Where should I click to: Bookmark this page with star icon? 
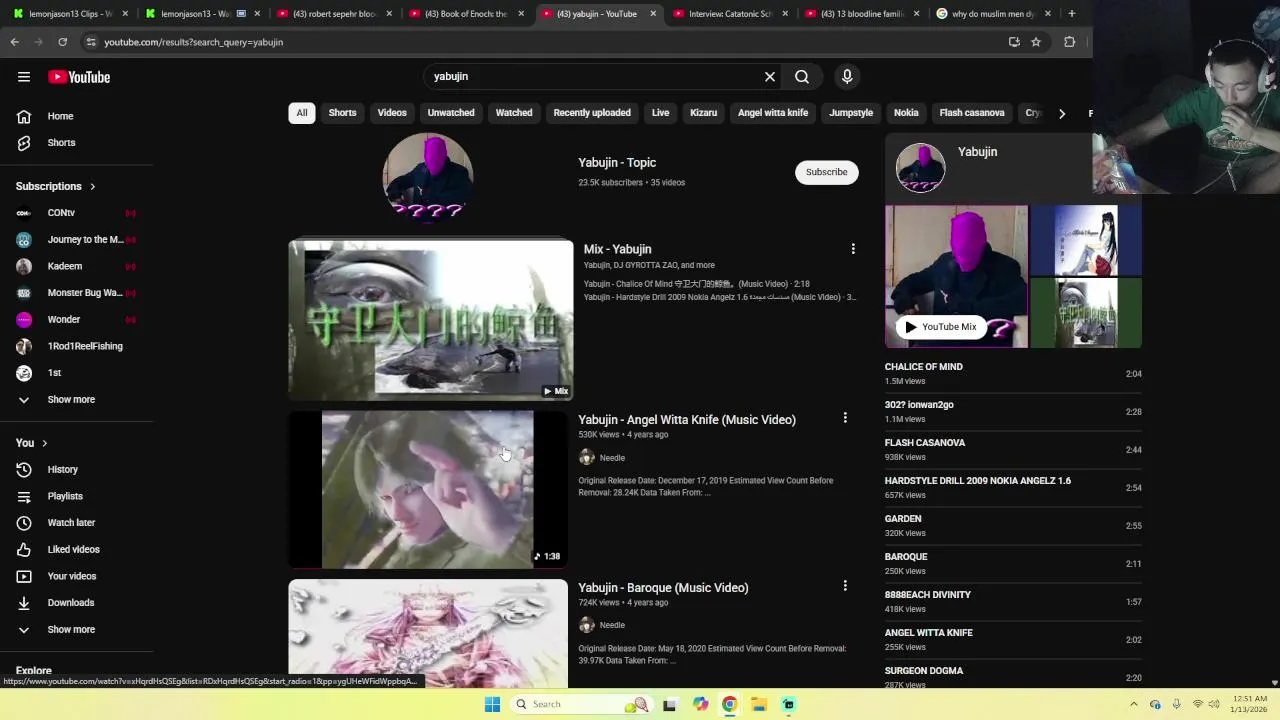click(1036, 42)
